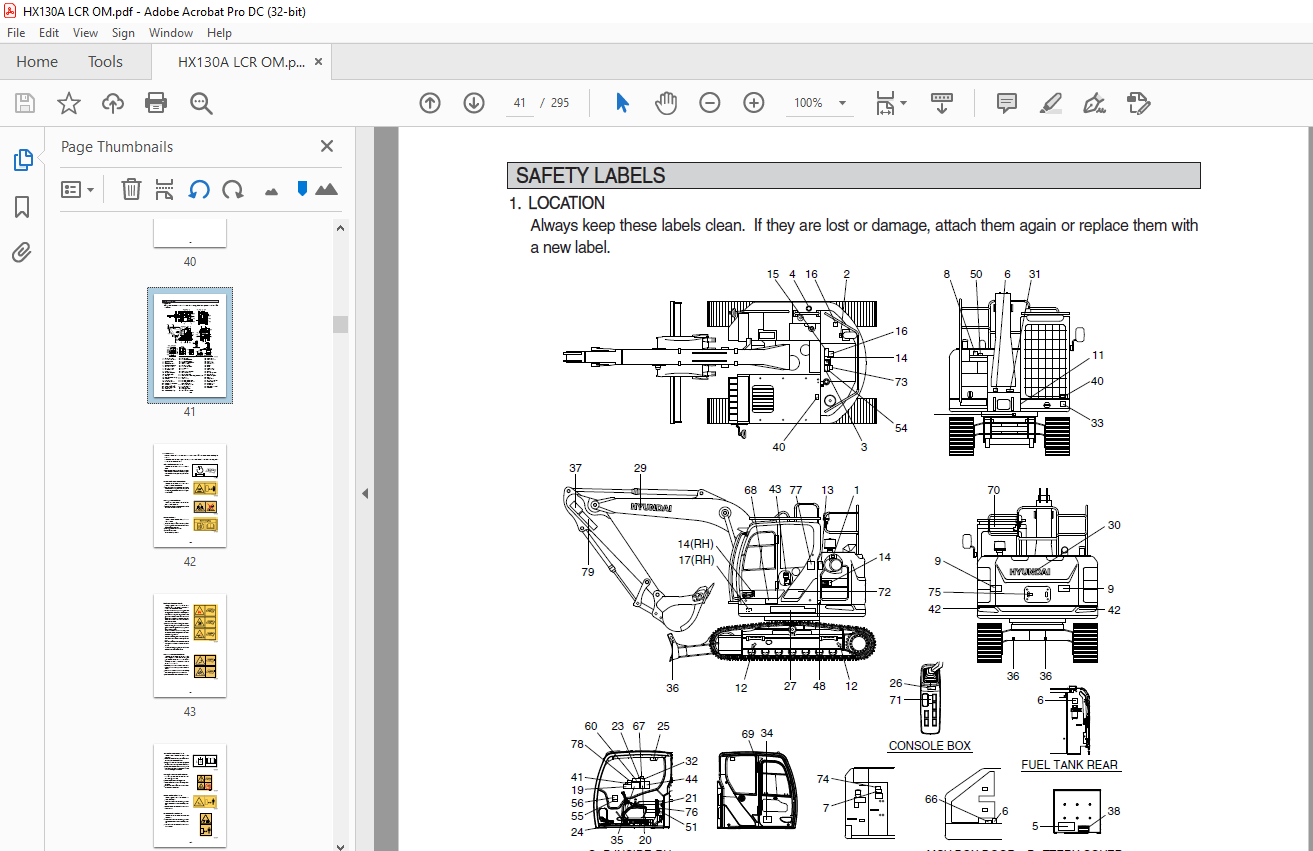Image resolution: width=1313 pixels, height=851 pixels.
Task: Show the Page Thumbnails sidebar icon
Action: [22, 160]
